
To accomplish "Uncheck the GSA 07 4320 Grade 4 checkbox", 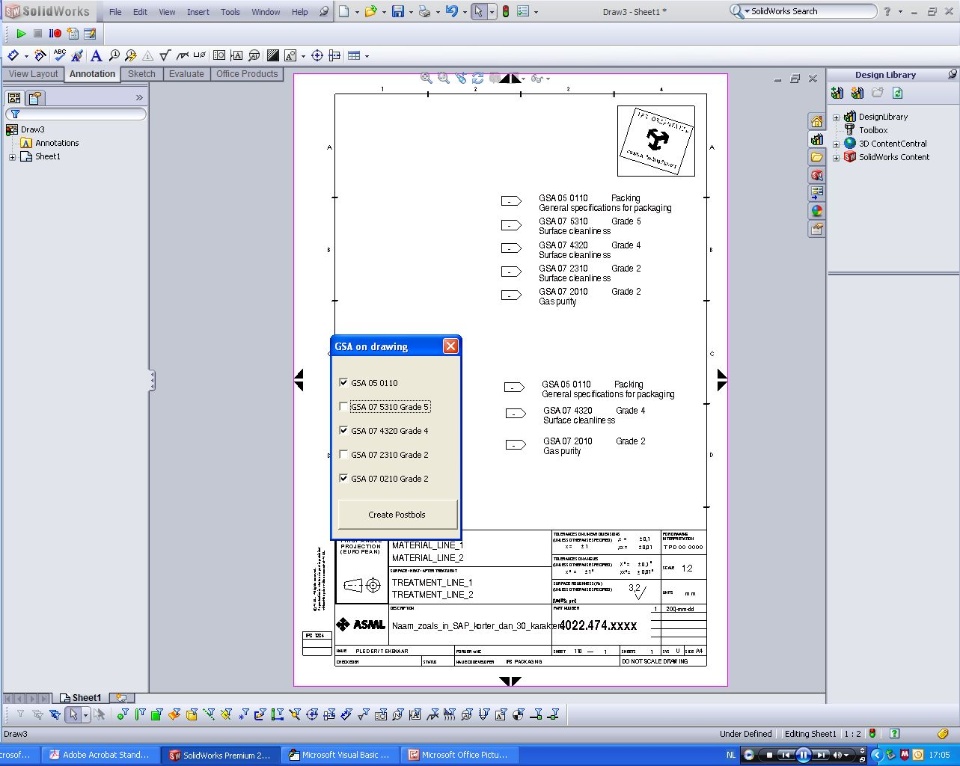I will 343,430.
